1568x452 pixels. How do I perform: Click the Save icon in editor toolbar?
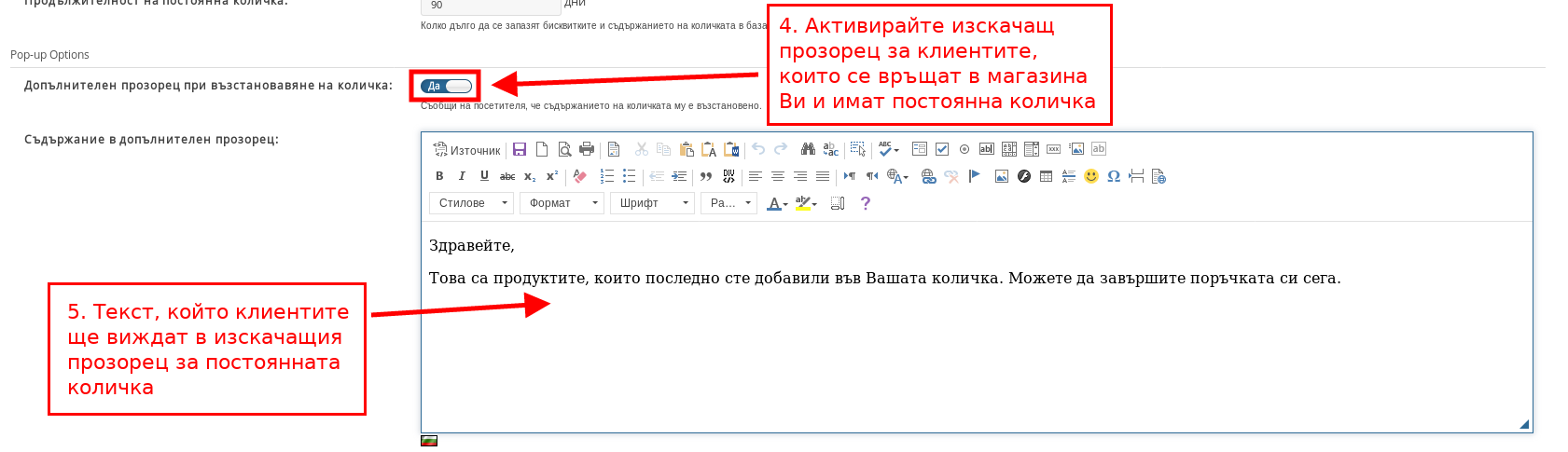point(520,149)
